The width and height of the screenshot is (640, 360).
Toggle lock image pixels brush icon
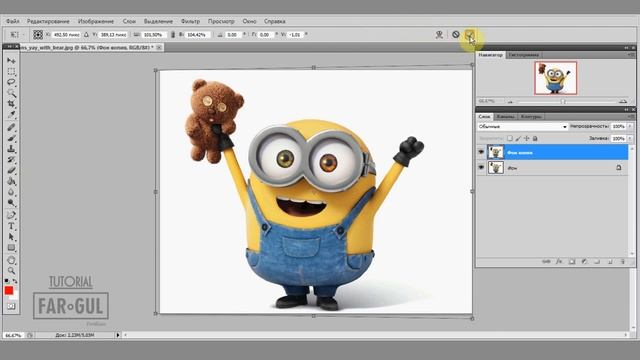pyautogui.click(x=518, y=138)
